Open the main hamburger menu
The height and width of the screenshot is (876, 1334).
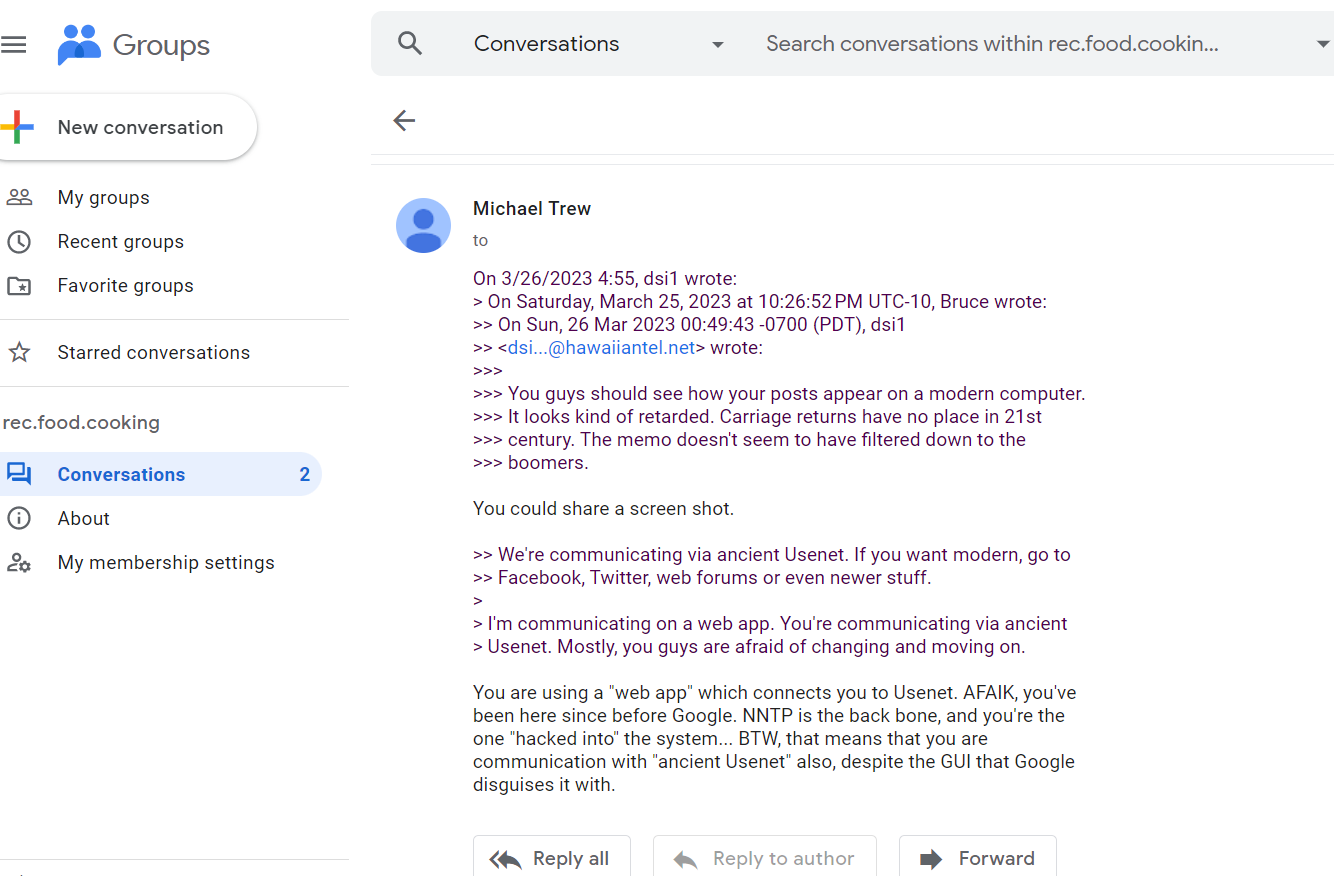pos(14,45)
